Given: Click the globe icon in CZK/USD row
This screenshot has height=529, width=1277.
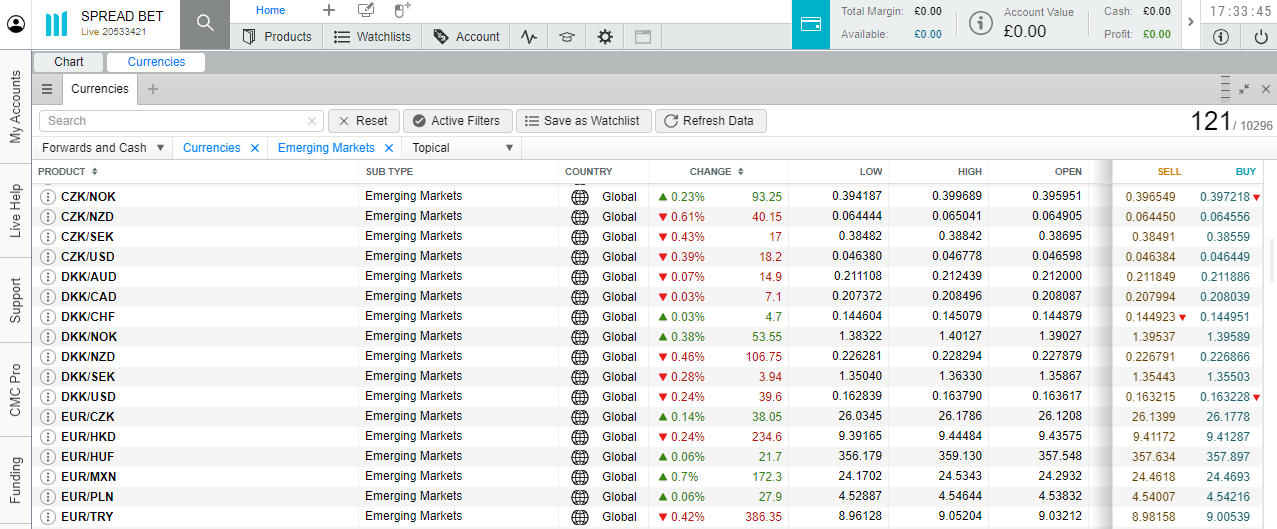Looking at the screenshot, I should 579,257.
